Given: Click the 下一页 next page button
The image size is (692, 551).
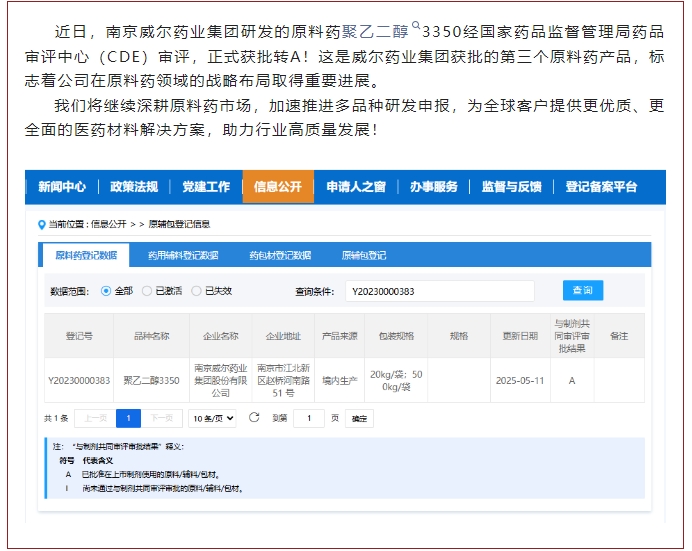Looking at the screenshot, I should (x=162, y=418).
